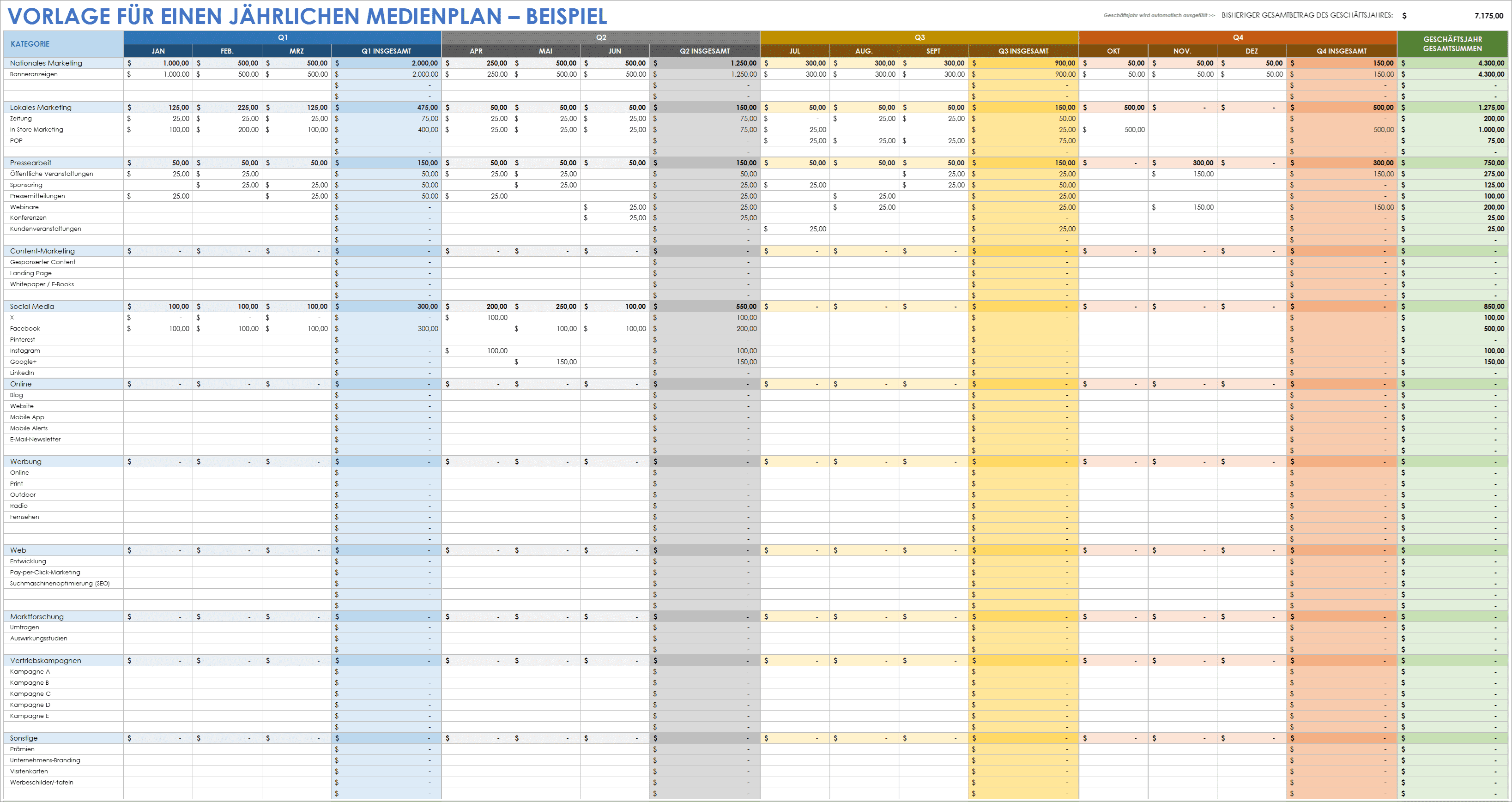1512x802 pixels.
Task: Click the DEZ month header
Action: 1252,51
